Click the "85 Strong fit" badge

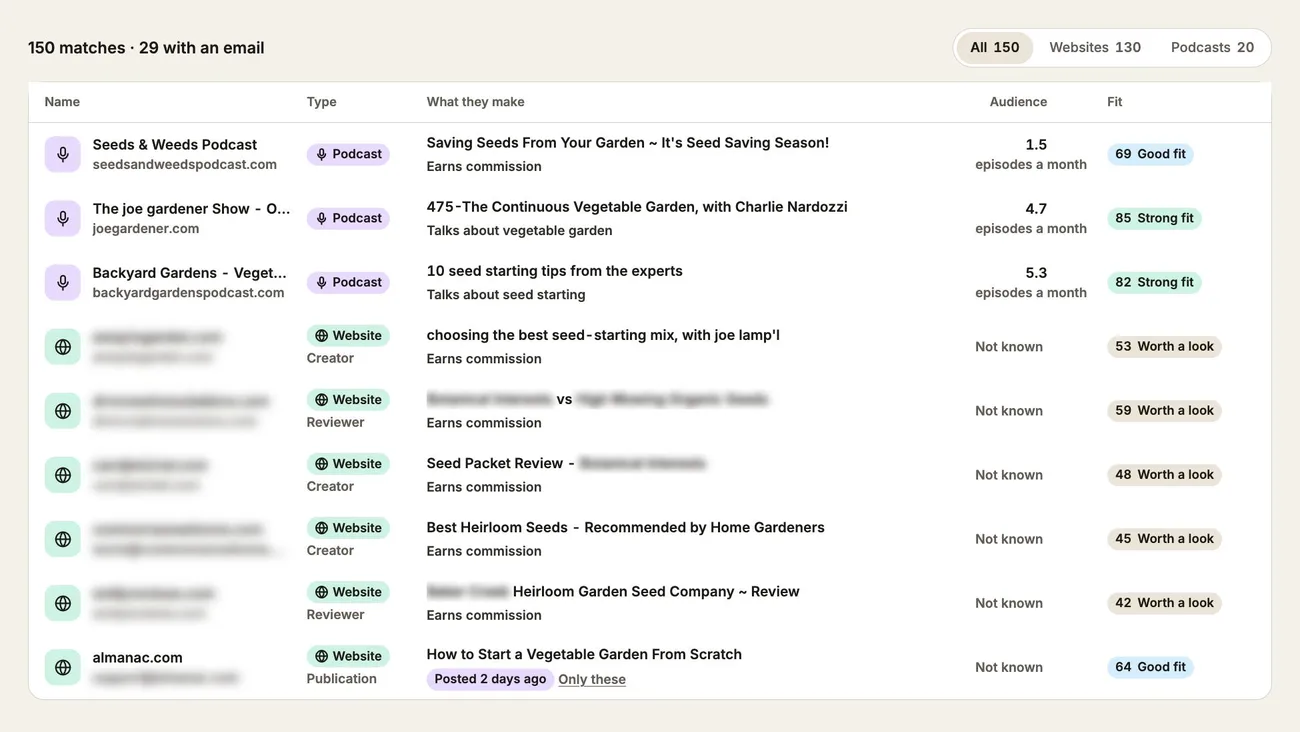tap(1154, 218)
